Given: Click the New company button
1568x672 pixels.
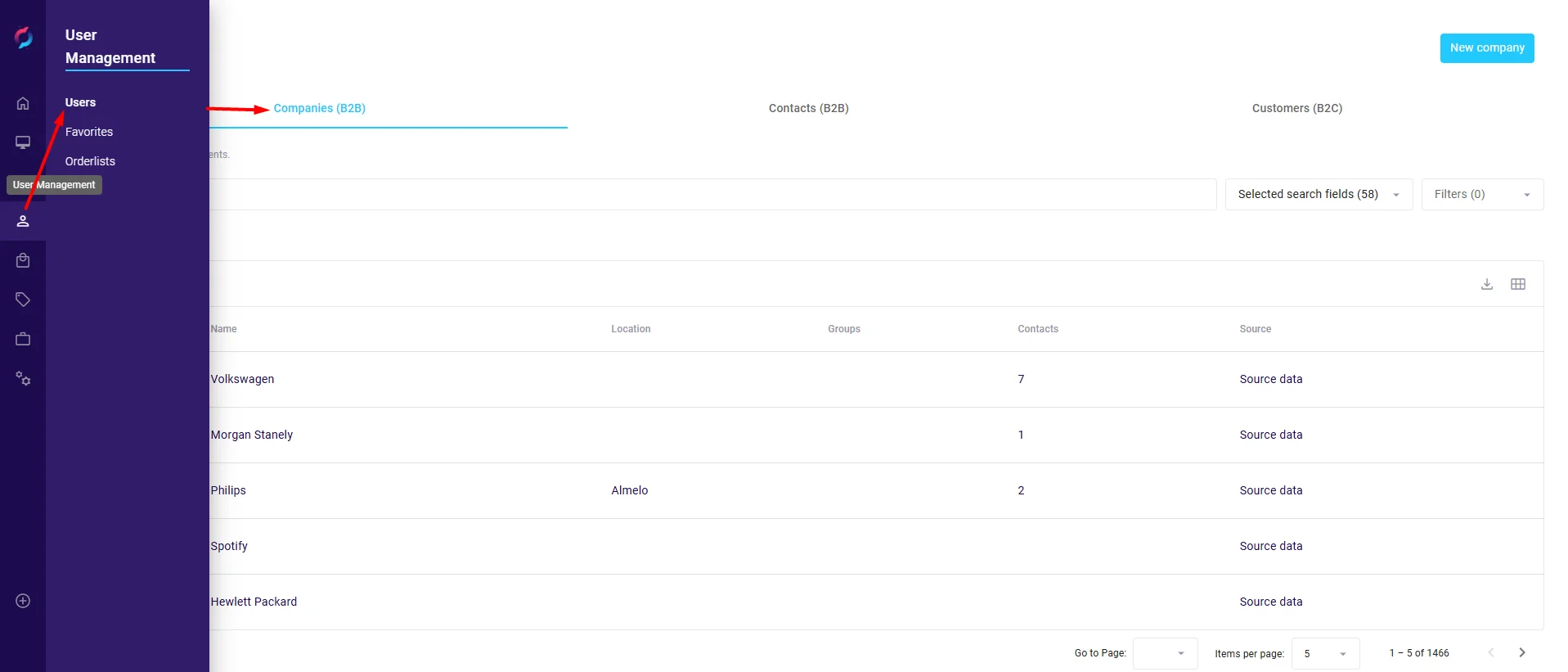Looking at the screenshot, I should [x=1487, y=47].
